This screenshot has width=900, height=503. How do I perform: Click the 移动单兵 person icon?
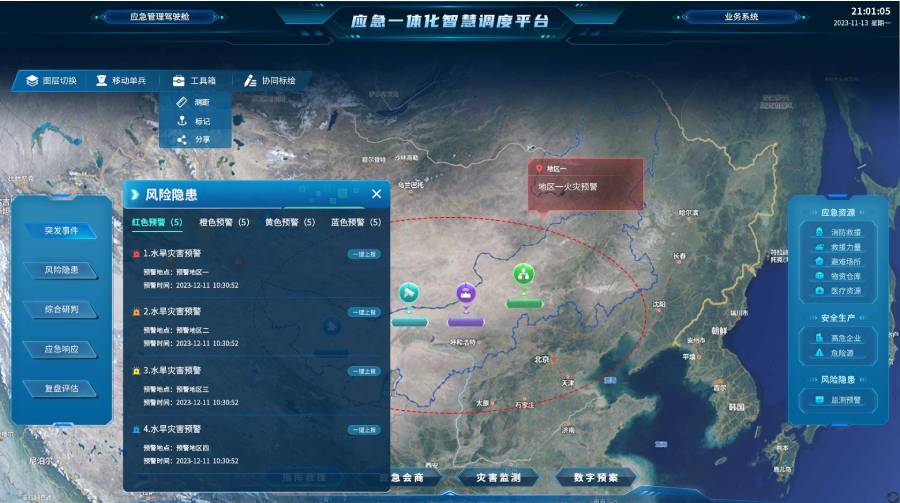[102, 80]
